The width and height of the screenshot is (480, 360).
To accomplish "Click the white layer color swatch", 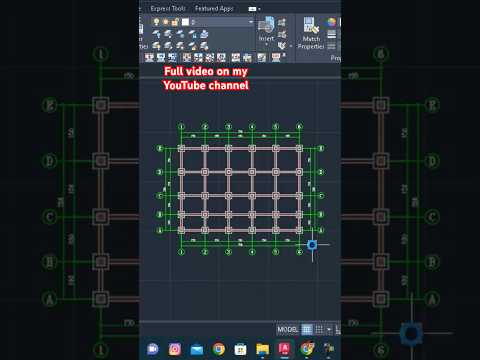I will click(185, 22).
